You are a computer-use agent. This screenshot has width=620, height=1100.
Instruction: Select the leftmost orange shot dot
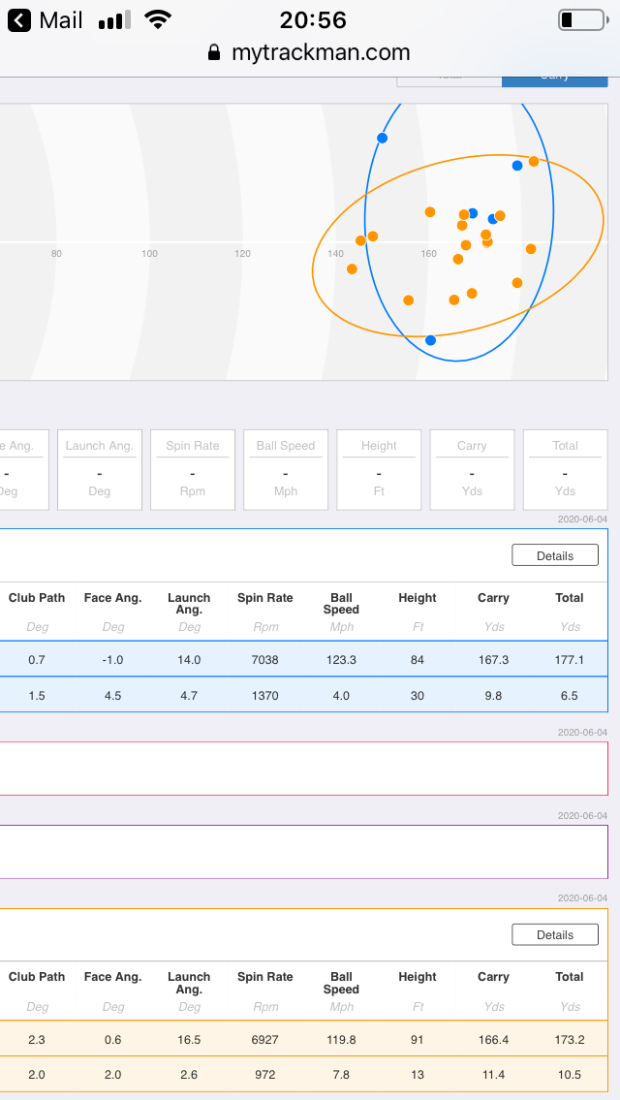pos(352,269)
